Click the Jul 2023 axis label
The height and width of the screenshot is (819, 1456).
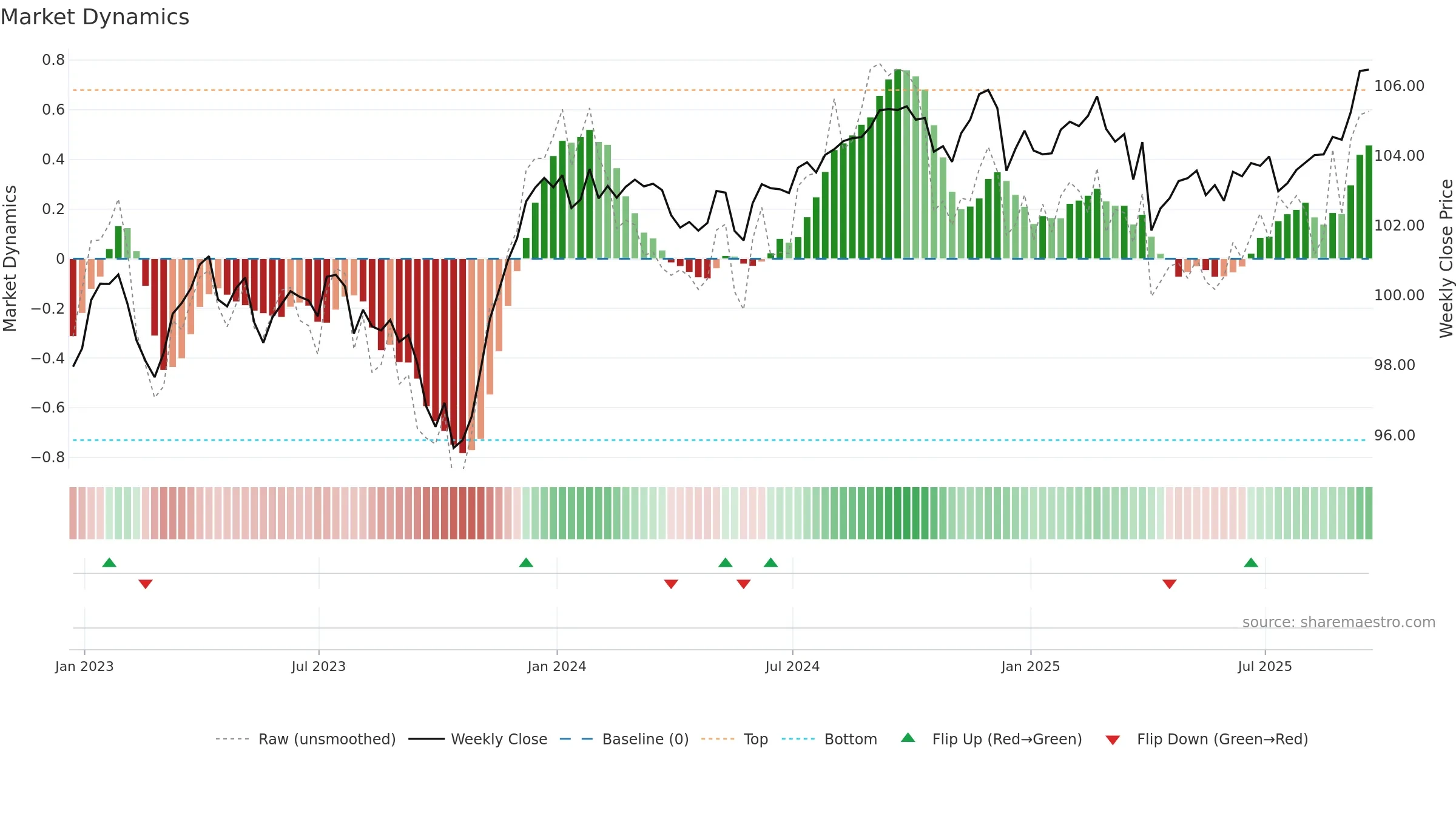[x=318, y=666]
